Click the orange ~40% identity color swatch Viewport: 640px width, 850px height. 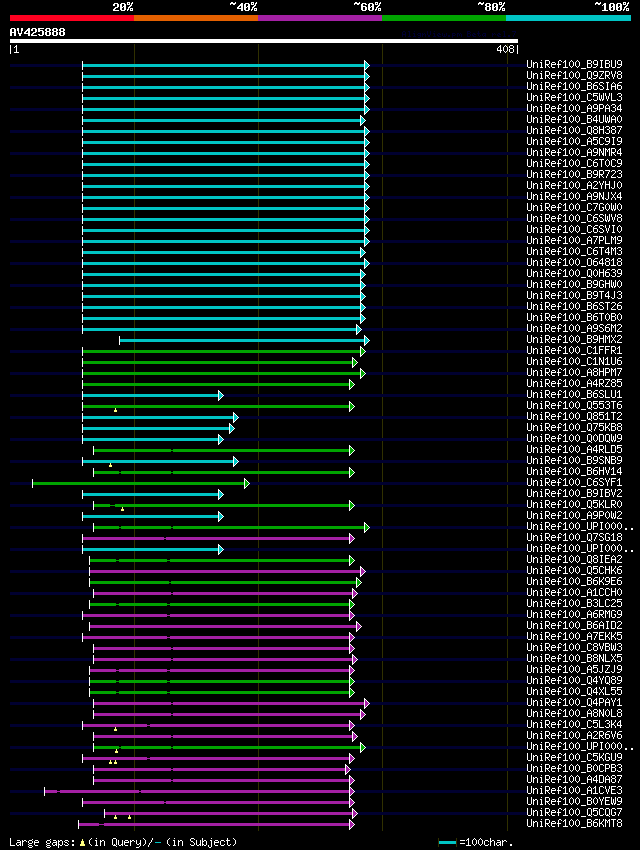[196, 18]
